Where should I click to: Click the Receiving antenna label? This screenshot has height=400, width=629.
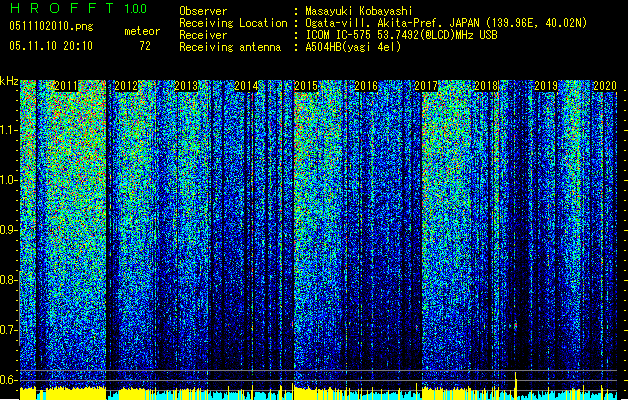pos(230,47)
